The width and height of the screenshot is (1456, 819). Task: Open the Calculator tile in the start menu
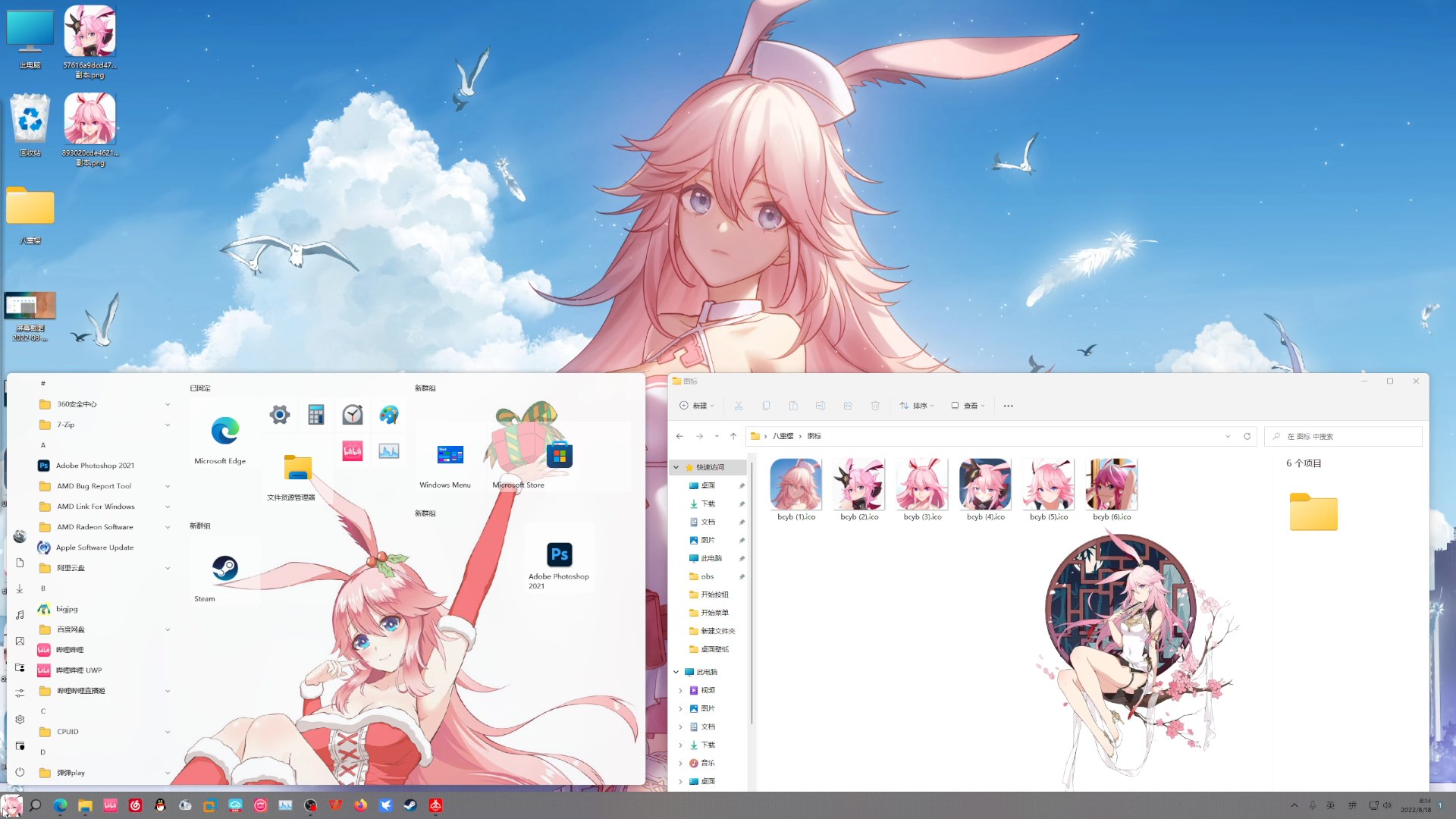pos(316,414)
